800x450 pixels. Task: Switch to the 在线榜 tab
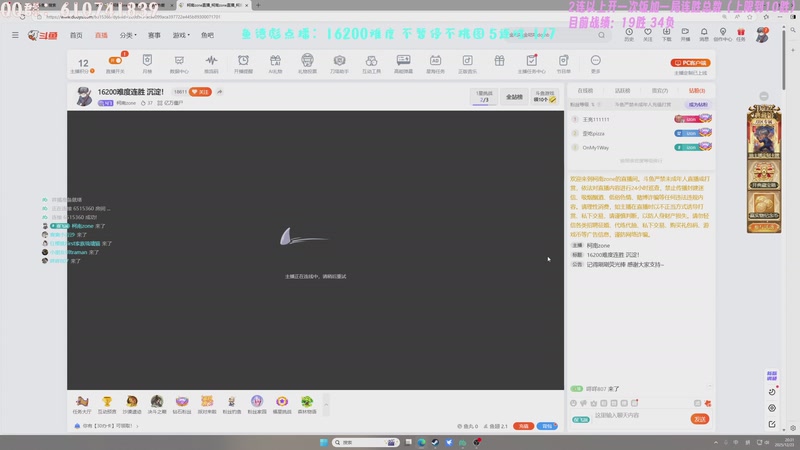(x=585, y=91)
